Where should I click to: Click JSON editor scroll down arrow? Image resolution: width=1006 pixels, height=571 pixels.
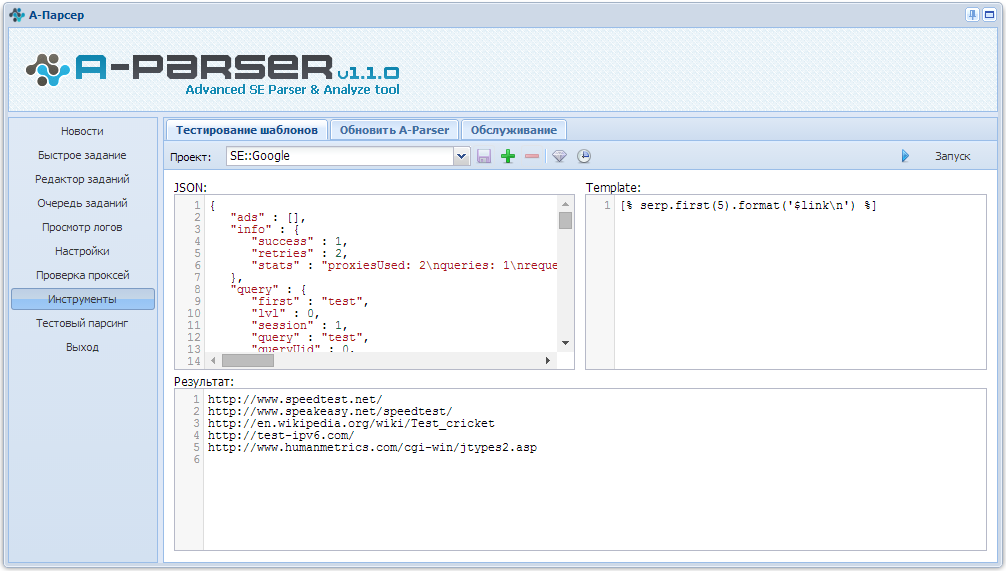(565, 343)
